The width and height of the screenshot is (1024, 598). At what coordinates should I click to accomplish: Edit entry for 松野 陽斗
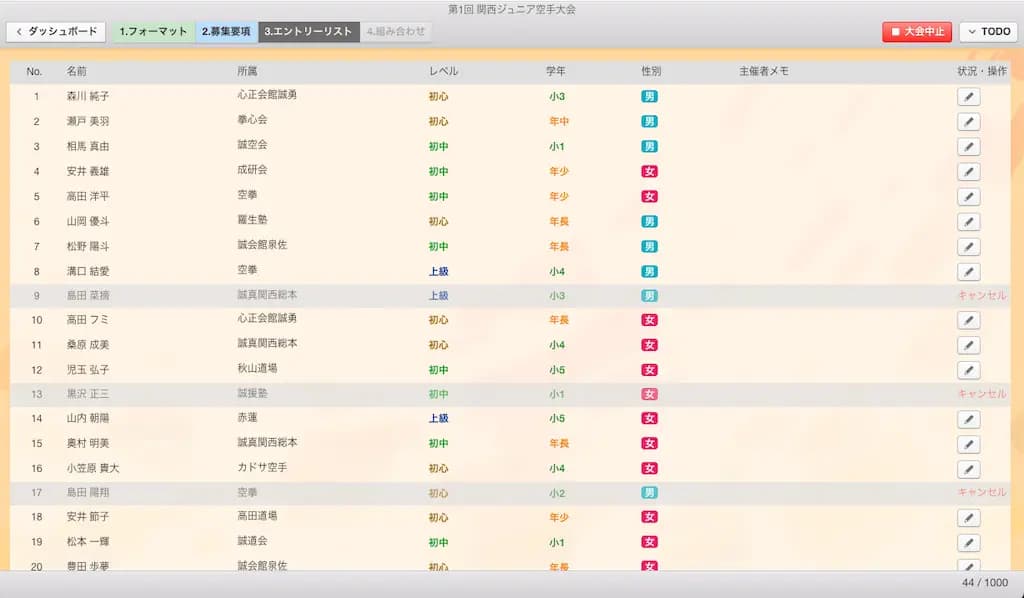click(968, 247)
